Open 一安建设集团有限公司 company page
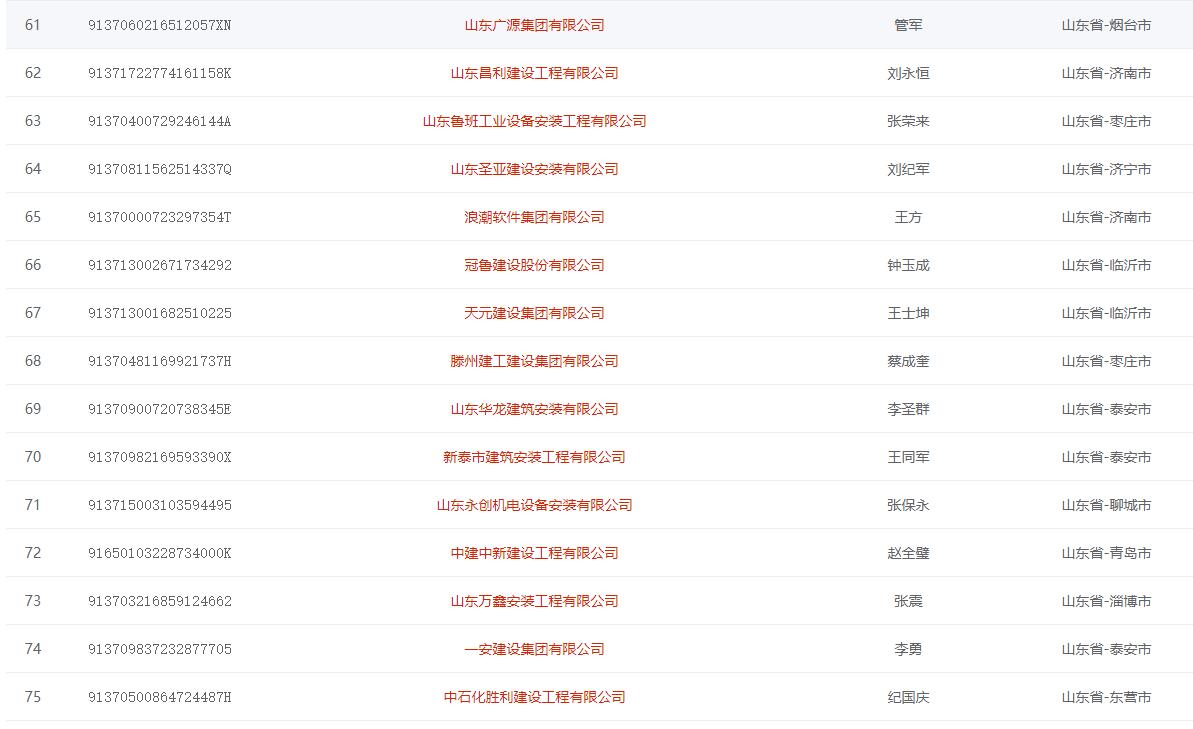Viewport: 1193px width, 729px height. [x=534, y=649]
